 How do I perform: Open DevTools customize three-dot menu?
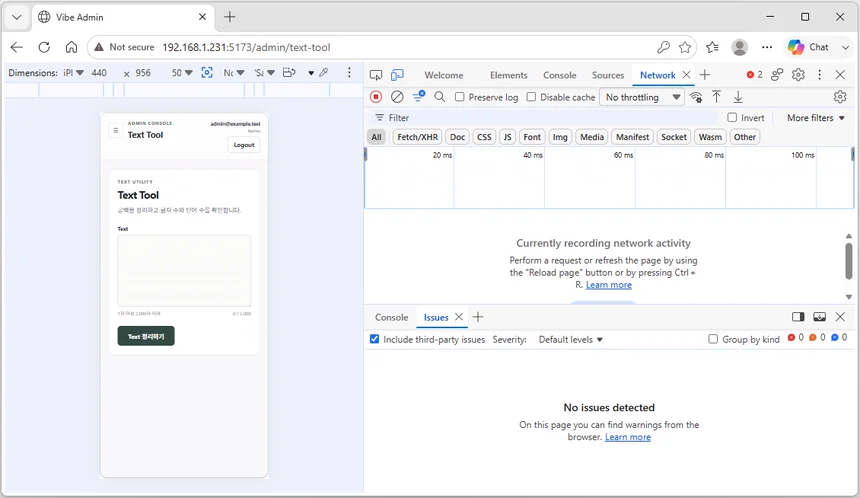[x=819, y=75]
